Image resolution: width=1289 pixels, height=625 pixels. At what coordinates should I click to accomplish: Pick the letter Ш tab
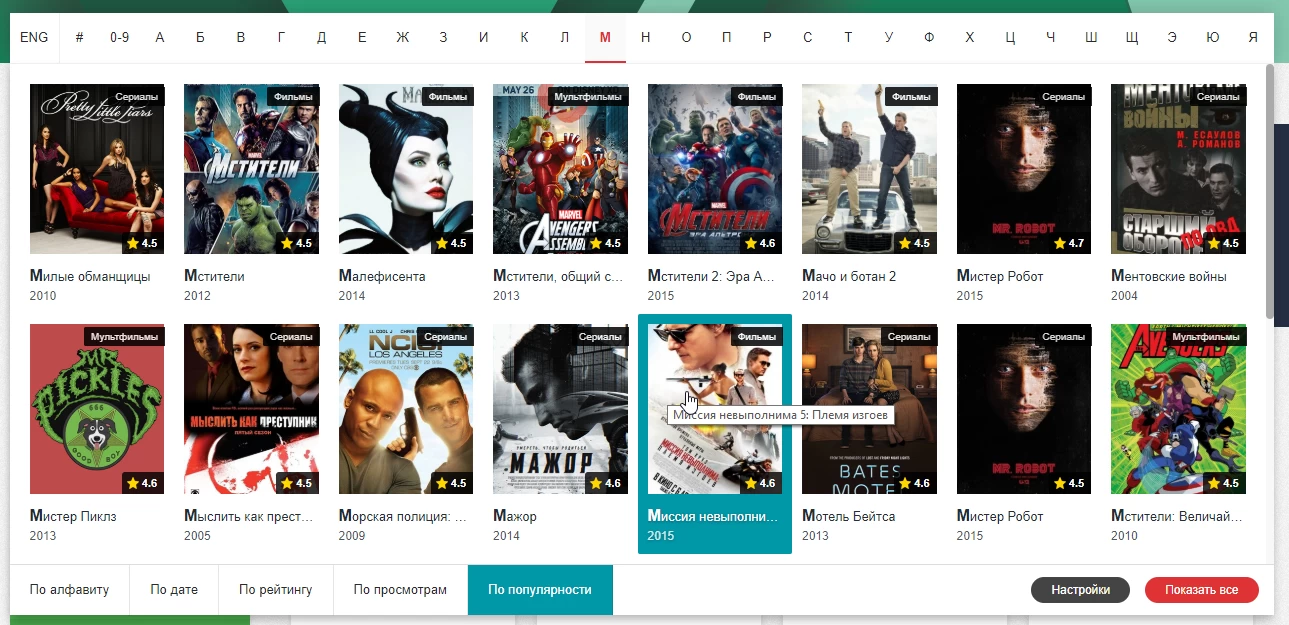1091,38
